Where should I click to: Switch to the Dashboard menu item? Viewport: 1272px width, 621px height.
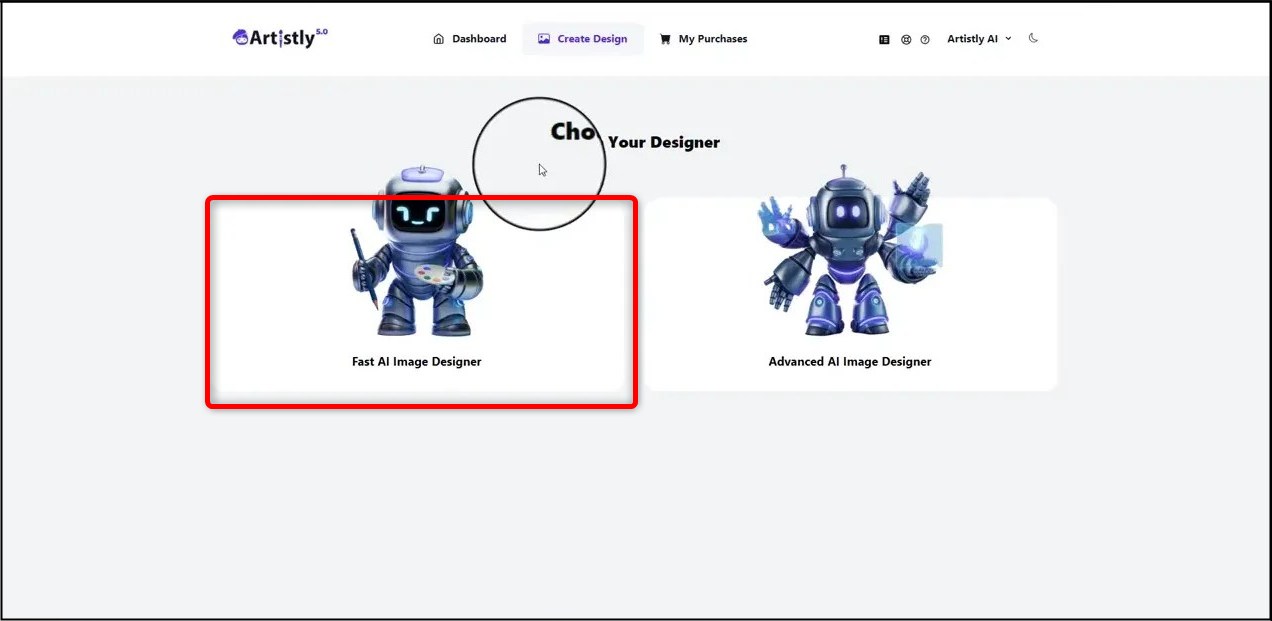coord(479,38)
